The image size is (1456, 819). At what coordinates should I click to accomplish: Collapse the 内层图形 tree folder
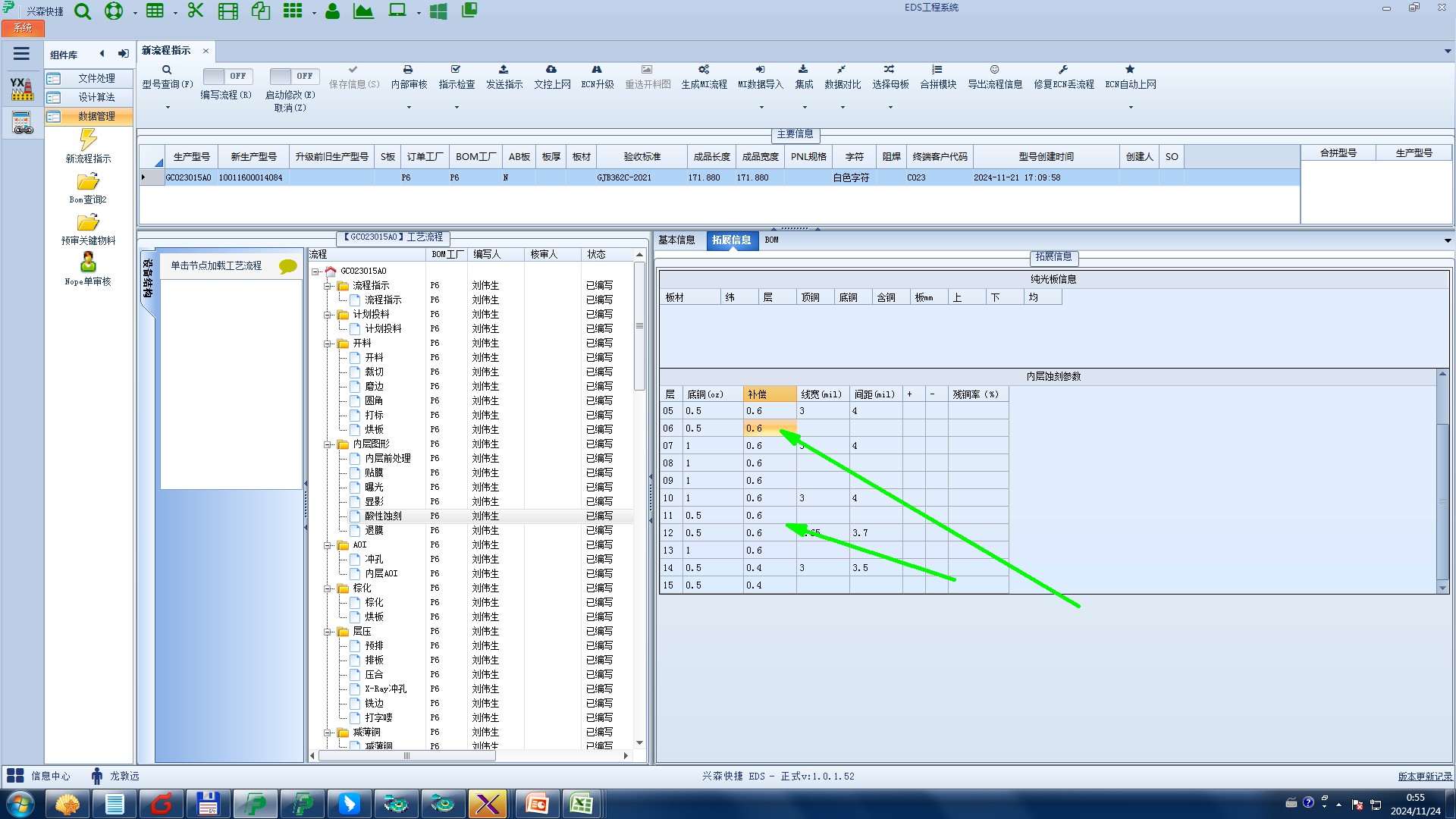pos(328,444)
